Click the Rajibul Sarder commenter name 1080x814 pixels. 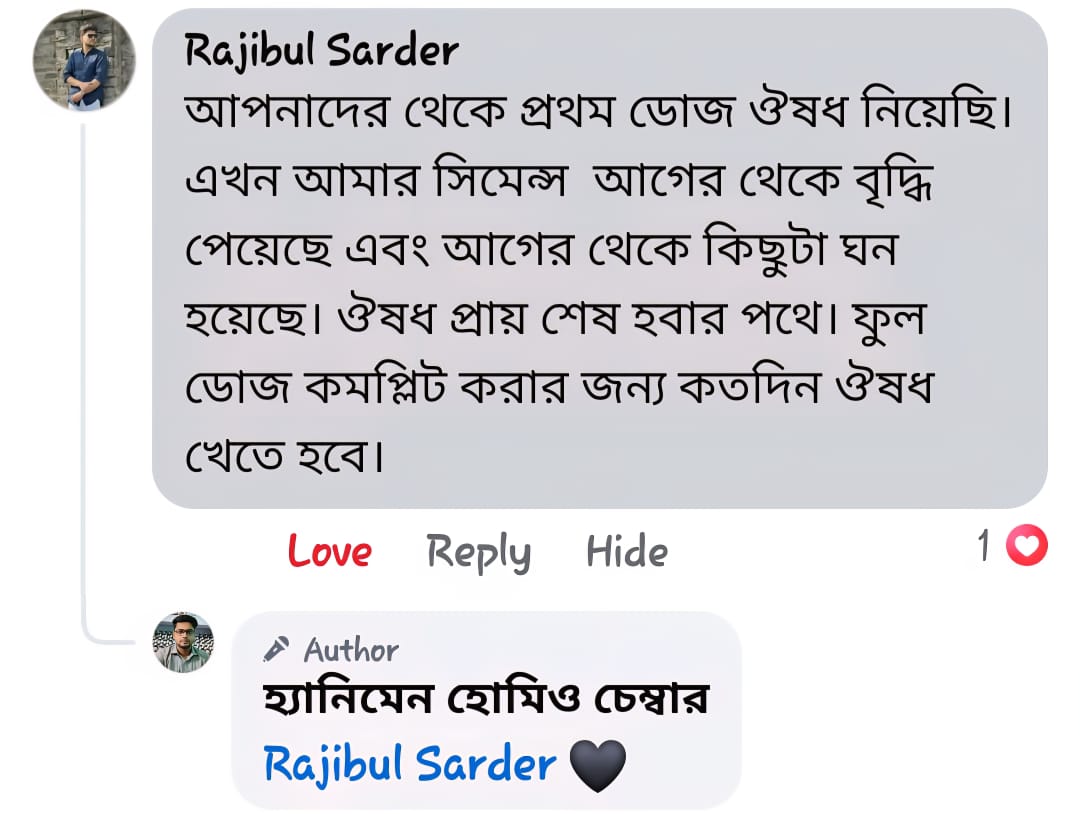click(321, 51)
